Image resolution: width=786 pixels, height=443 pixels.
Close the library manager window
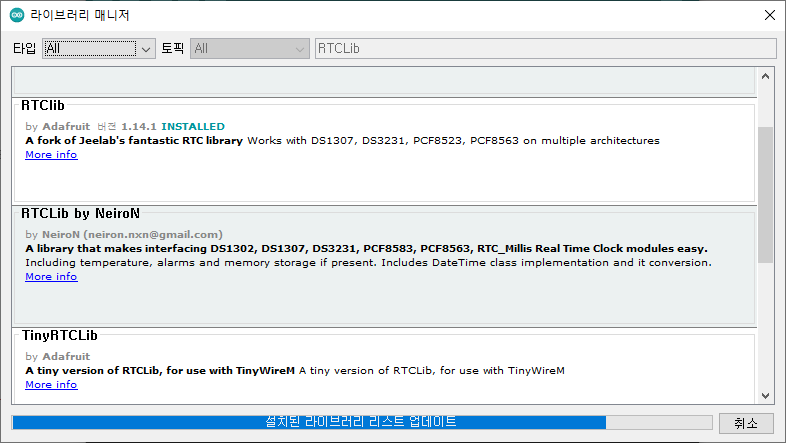coord(769,15)
